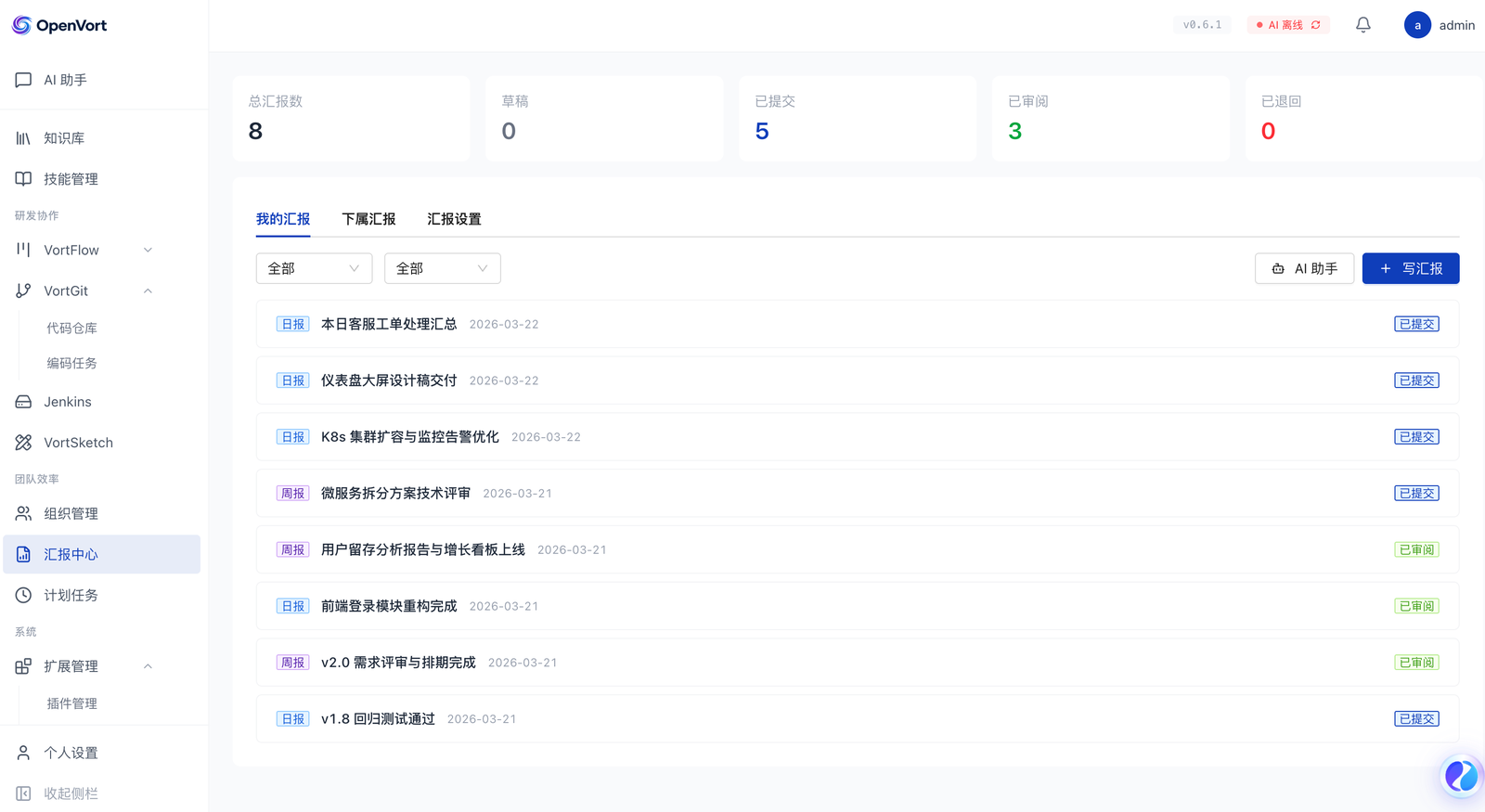
Task: Open the floating assistant bubble icon
Action: click(1460, 776)
